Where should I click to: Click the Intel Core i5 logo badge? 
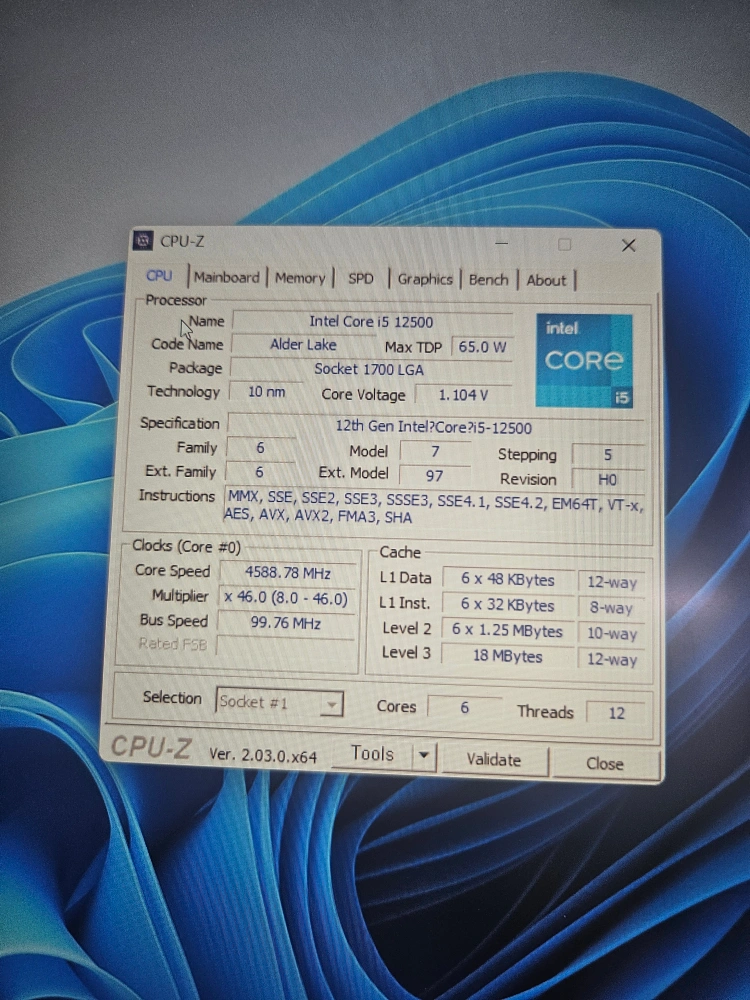(x=584, y=360)
